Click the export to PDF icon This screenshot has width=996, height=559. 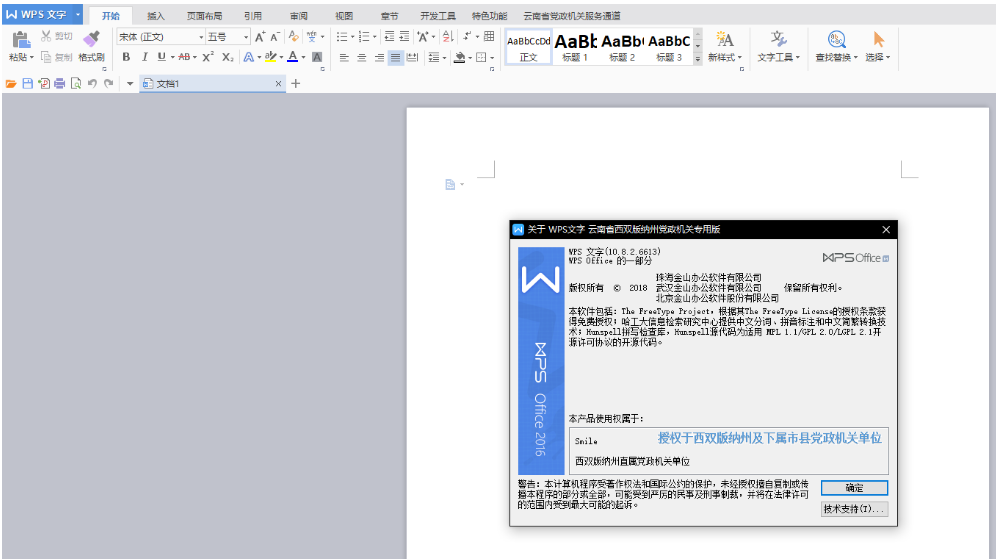[x=44, y=83]
